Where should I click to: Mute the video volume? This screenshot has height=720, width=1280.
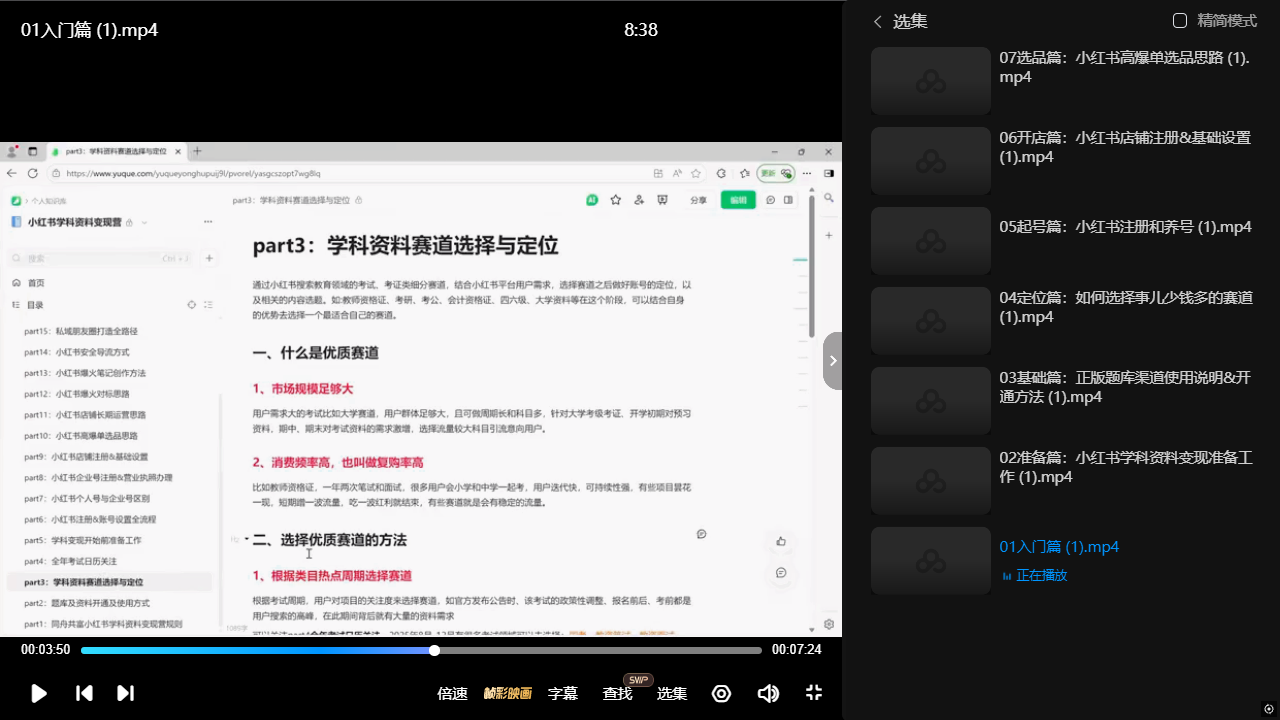point(768,693)
